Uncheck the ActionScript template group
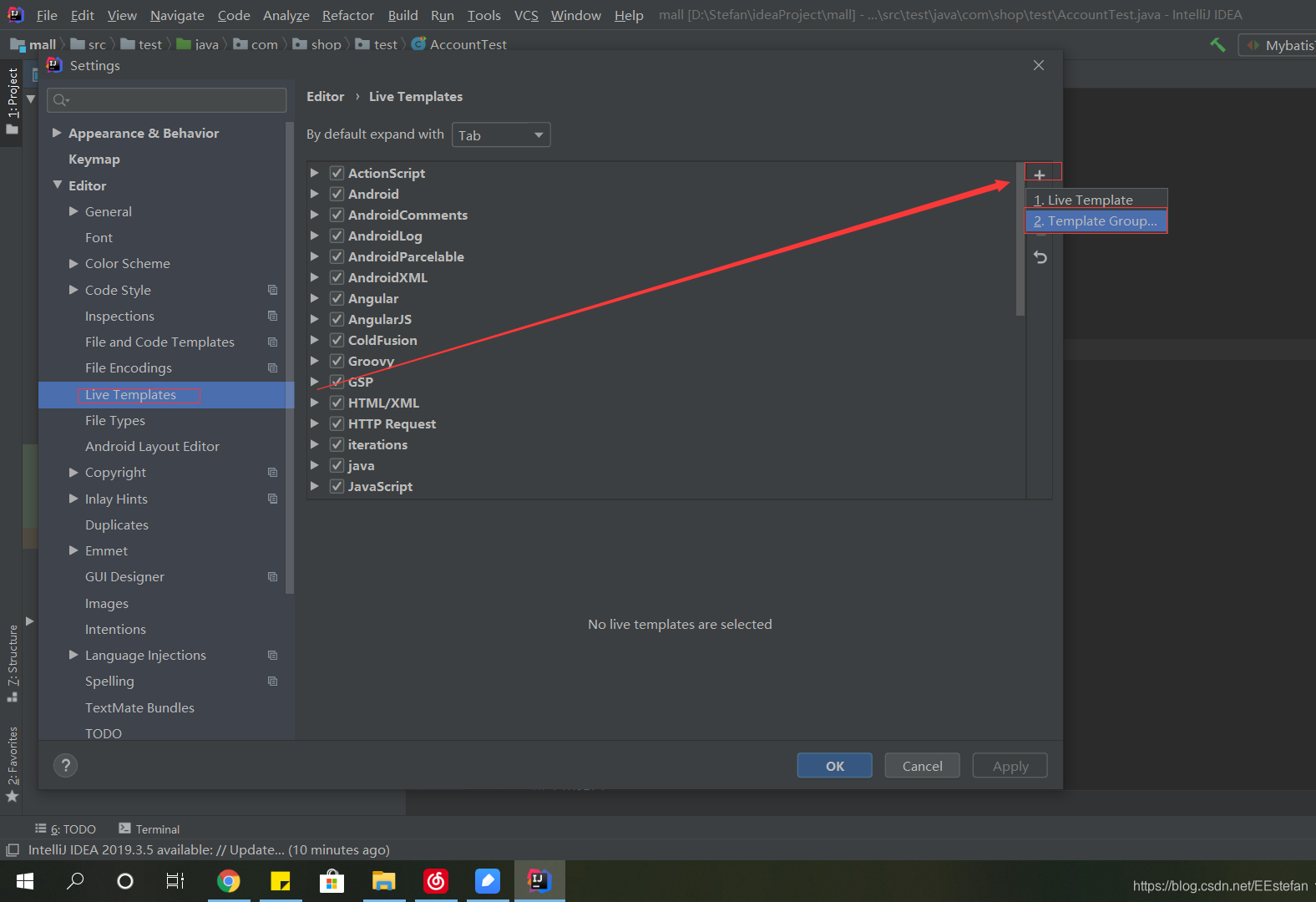1316x902 pixels. click(337, 173)
